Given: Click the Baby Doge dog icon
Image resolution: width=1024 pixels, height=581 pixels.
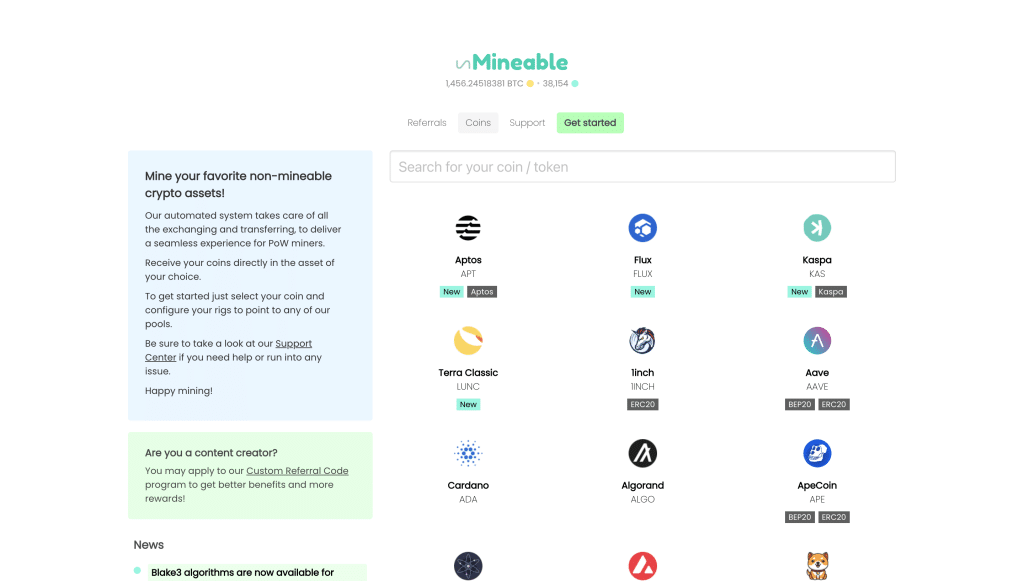Looking at the screenshot, I should [817, 565].
